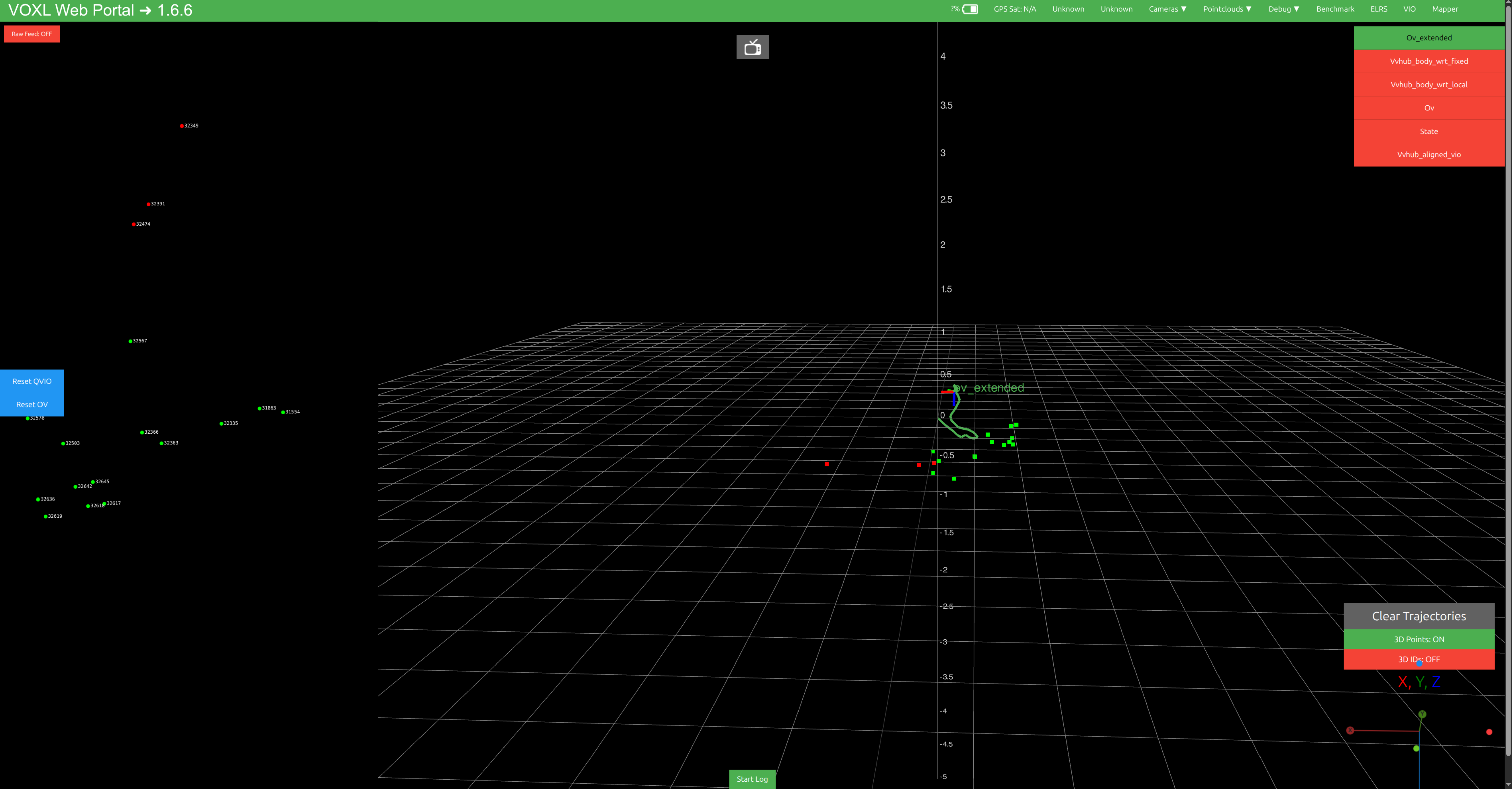Enable the Vvhub_aligned_vio trajectory
1512x789 pixels.
(1429, 155)
